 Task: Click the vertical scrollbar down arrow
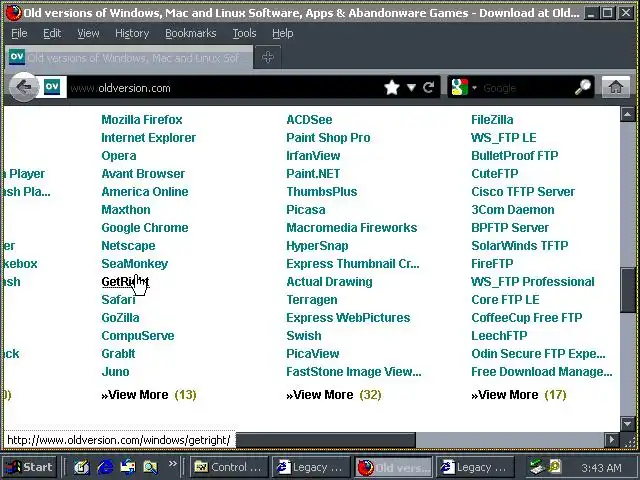[x=628, y=424]
